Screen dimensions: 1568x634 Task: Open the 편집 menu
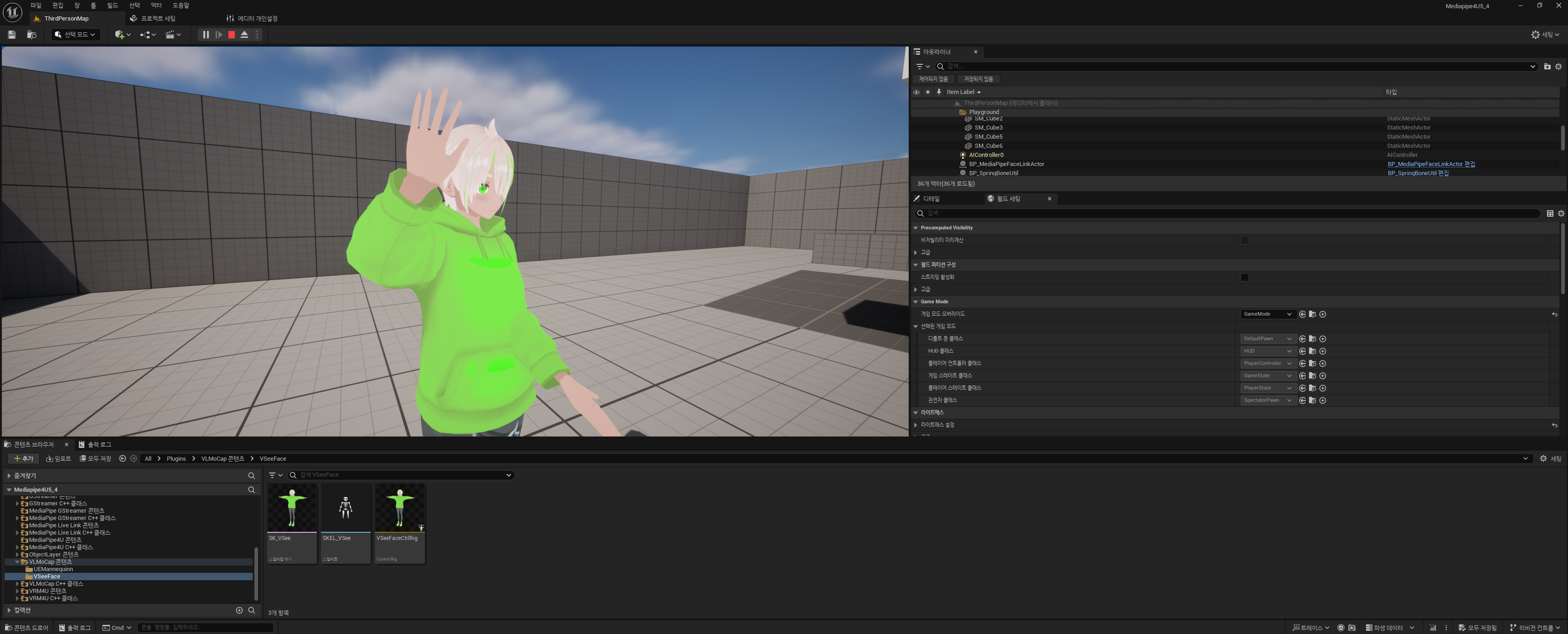[x=58, y=5]
